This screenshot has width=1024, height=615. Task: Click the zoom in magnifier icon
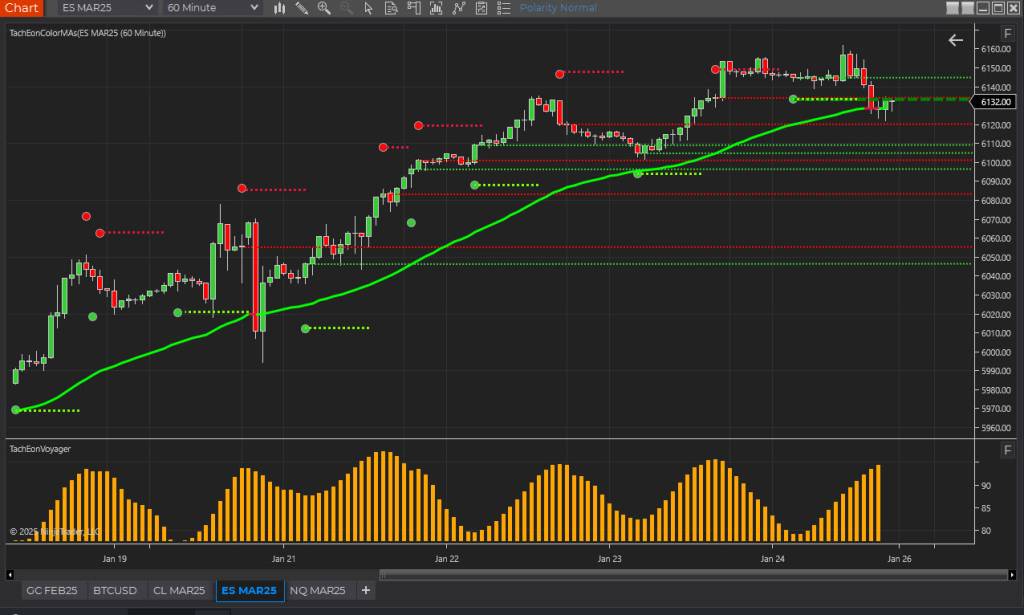[324, 8]
